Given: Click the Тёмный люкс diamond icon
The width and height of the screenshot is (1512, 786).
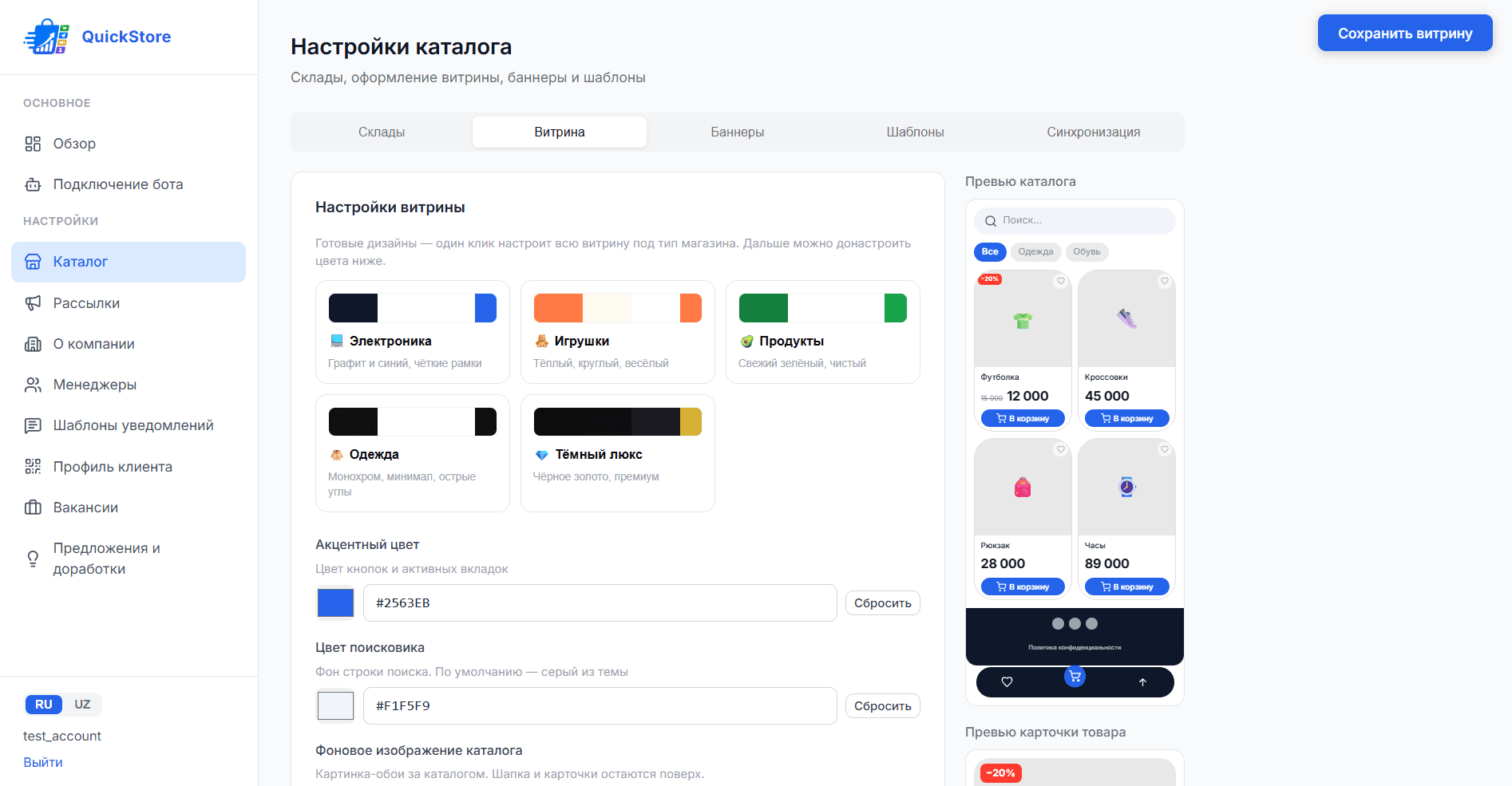Looking at the screenshot, I should click(542, 455).
